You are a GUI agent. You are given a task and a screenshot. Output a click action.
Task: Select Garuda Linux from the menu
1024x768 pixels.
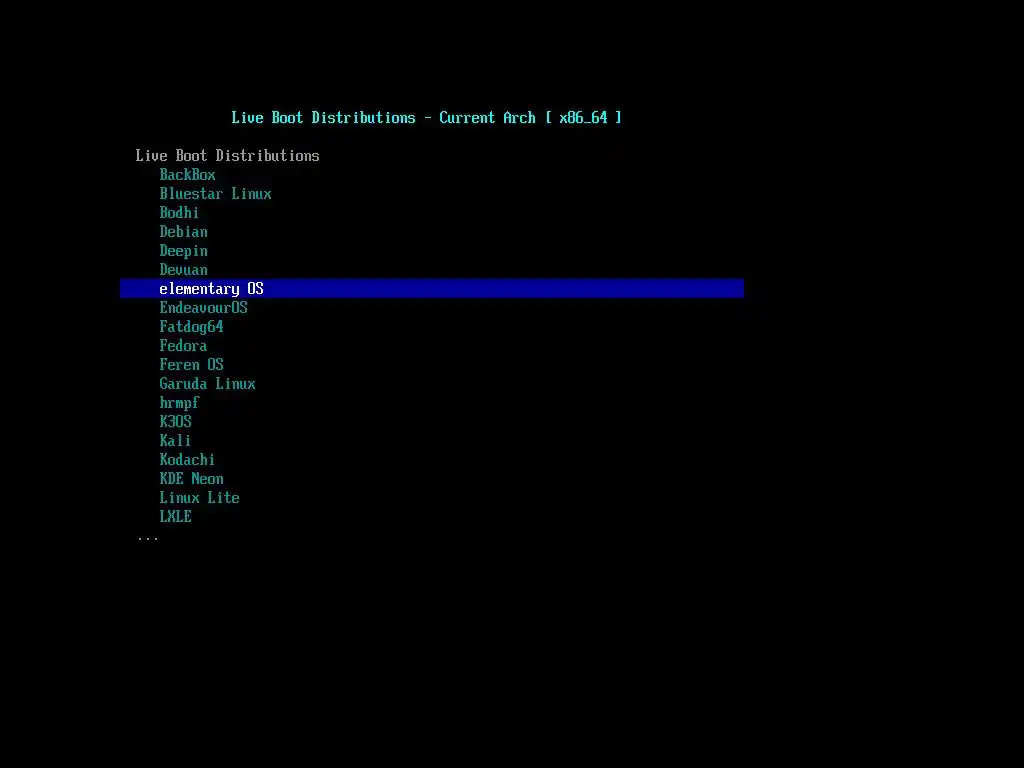(208, 383)
